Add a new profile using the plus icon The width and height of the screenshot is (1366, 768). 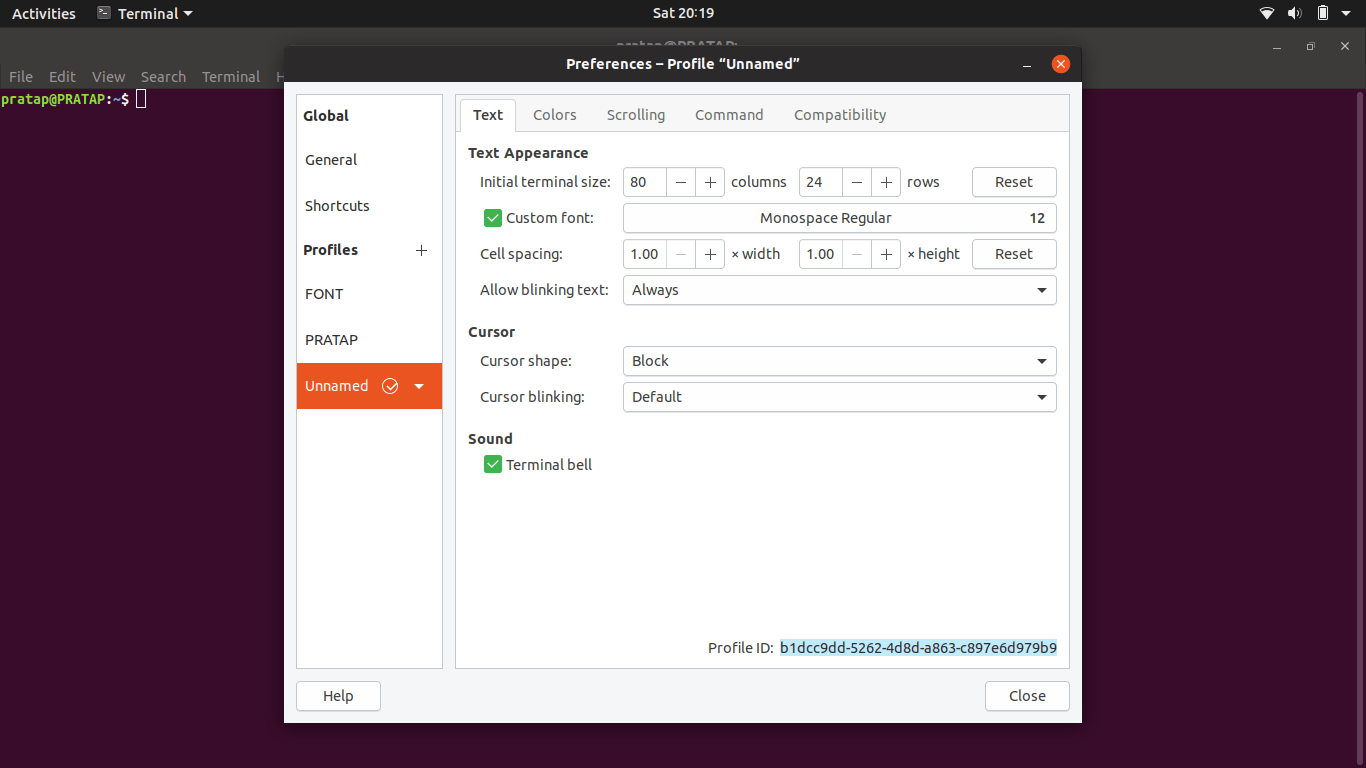421,250
